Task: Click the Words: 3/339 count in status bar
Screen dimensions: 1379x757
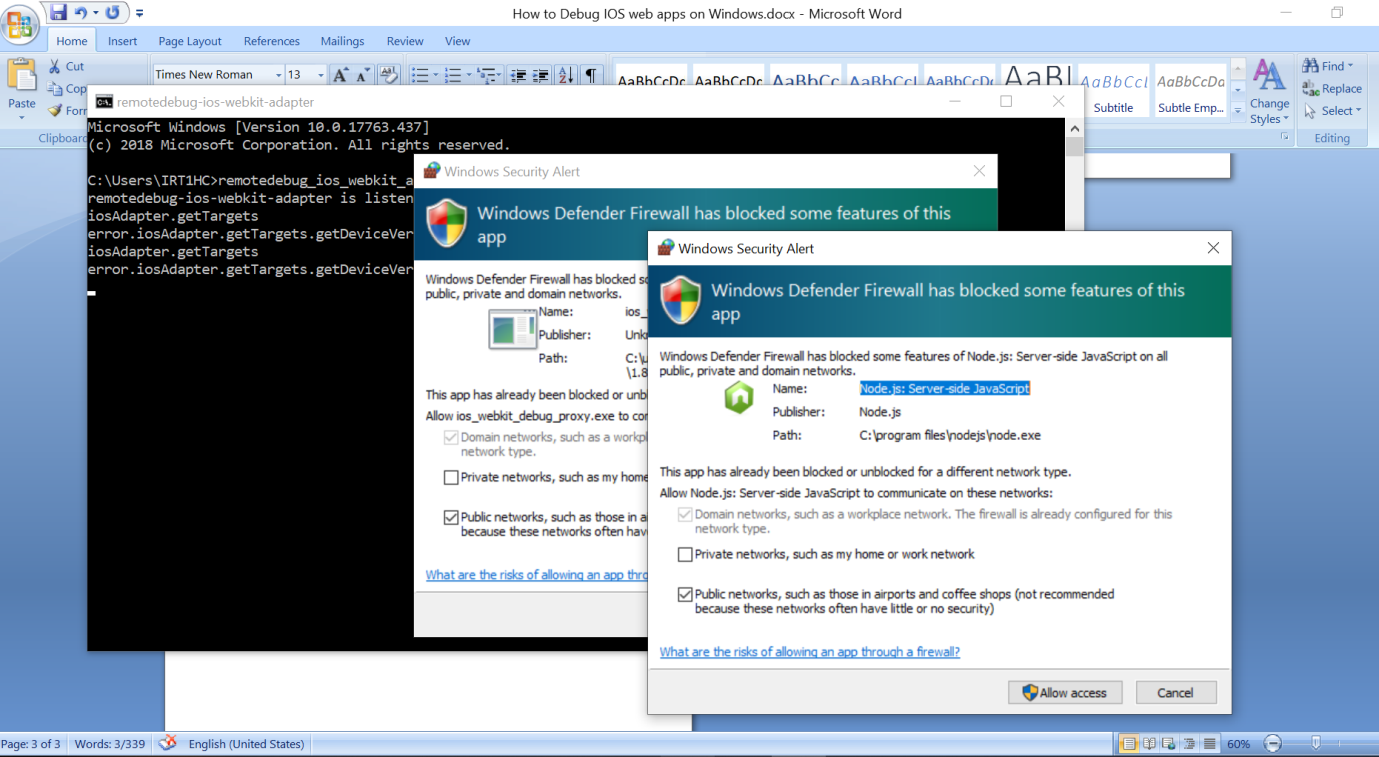Action: point(108,744)
